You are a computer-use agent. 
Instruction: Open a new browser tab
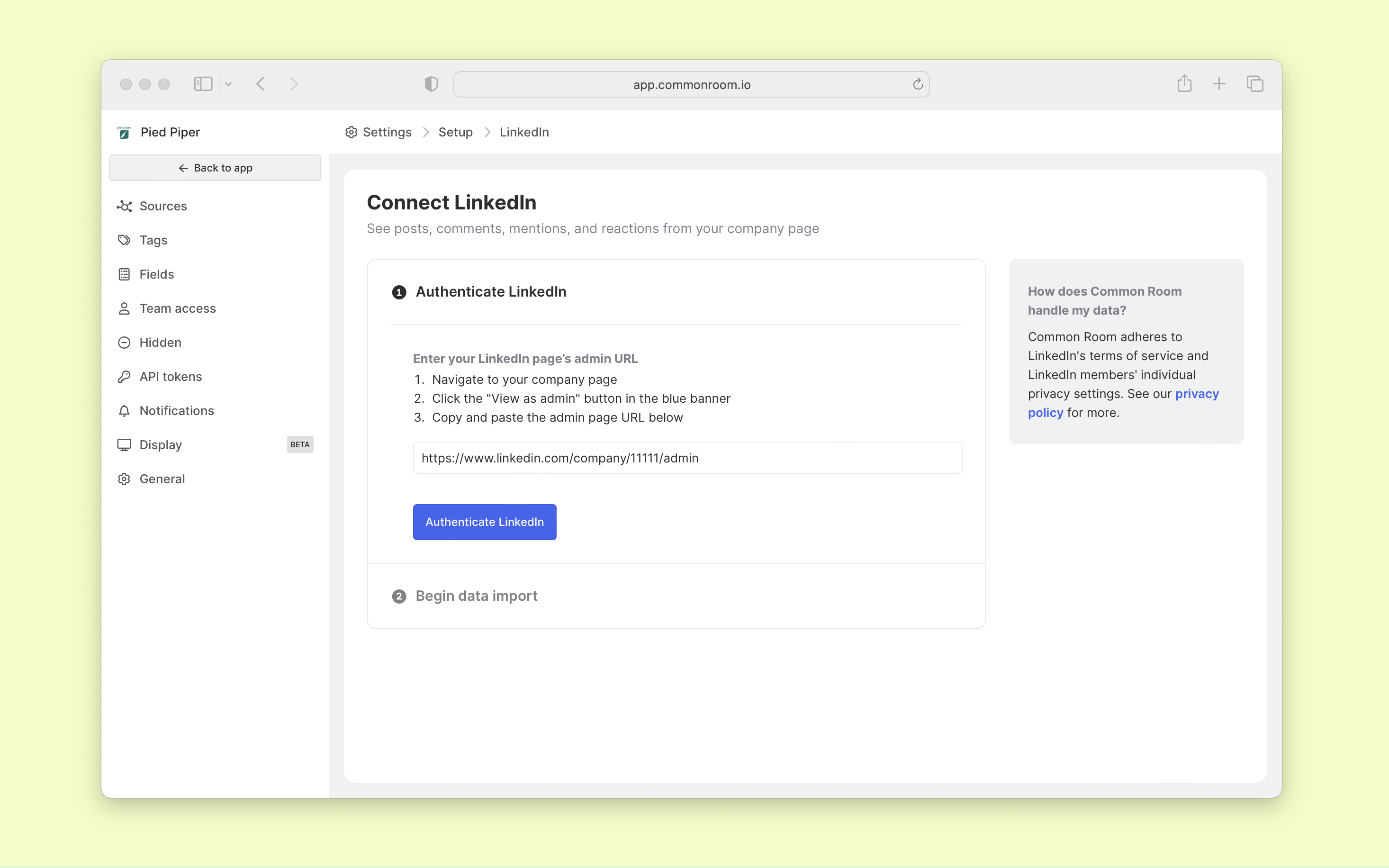point(1219,84)
